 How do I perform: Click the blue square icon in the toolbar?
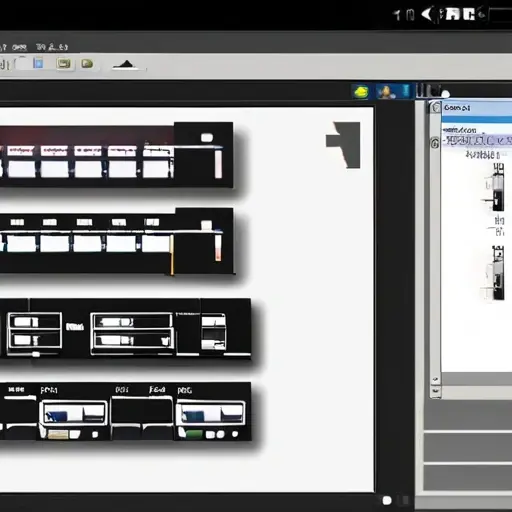coord(39,63)
